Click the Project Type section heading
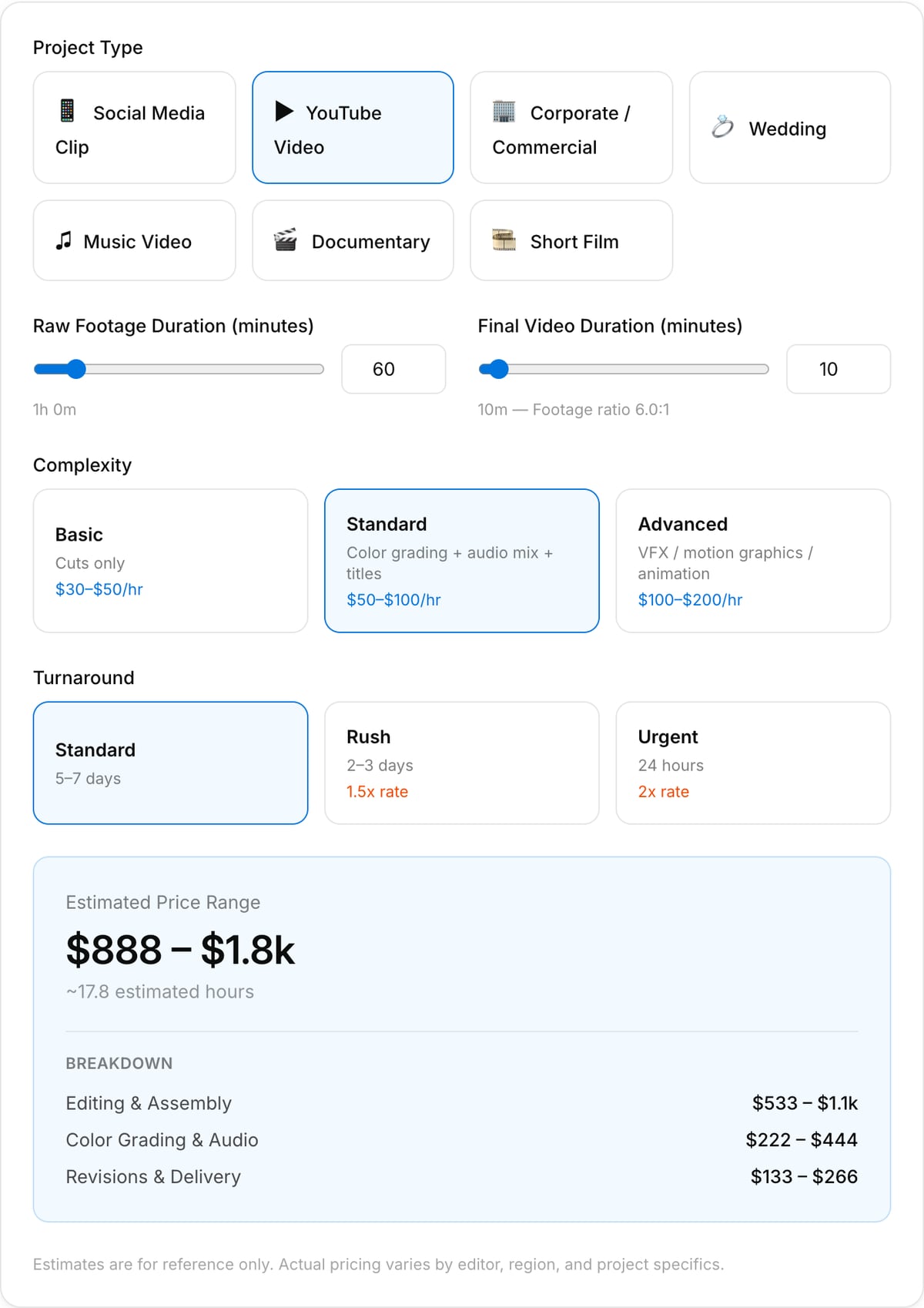924x1308 pixels. (88, 48)
